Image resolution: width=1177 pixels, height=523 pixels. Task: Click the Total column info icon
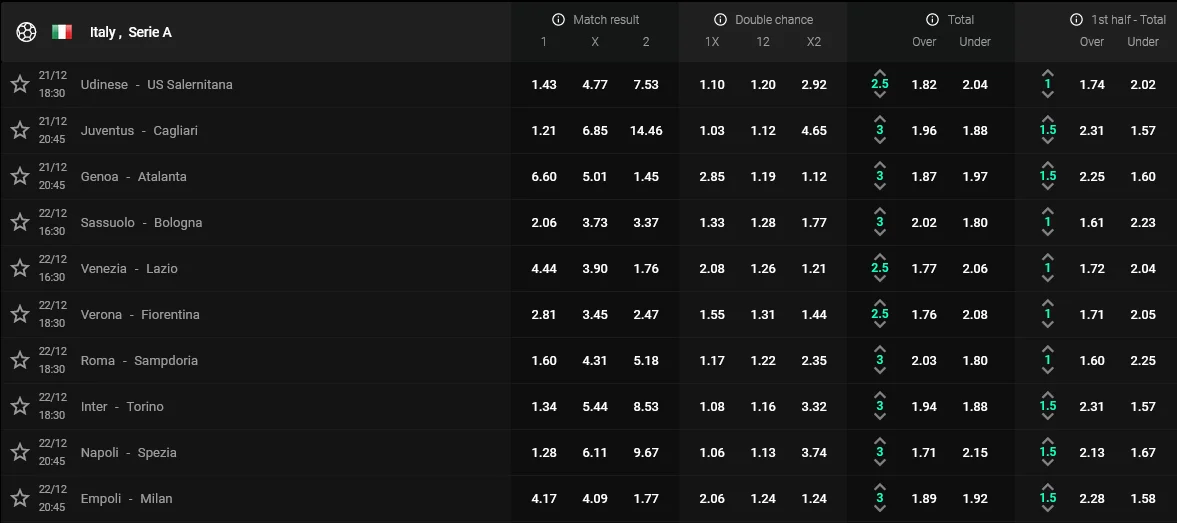click(x=933, y=20)
